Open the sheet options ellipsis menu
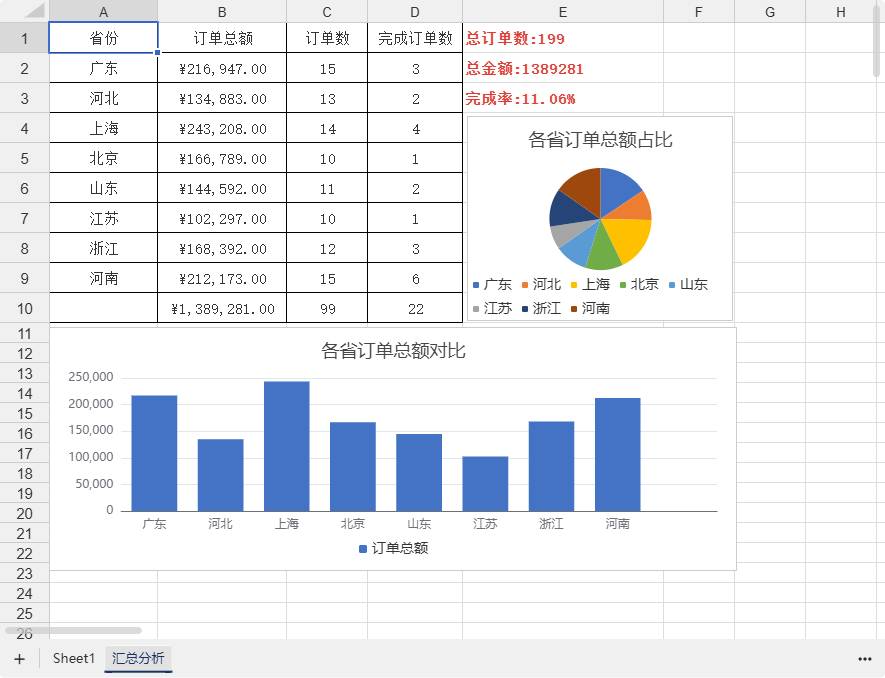Screen dimensions: 885x678 click(864, 659)
